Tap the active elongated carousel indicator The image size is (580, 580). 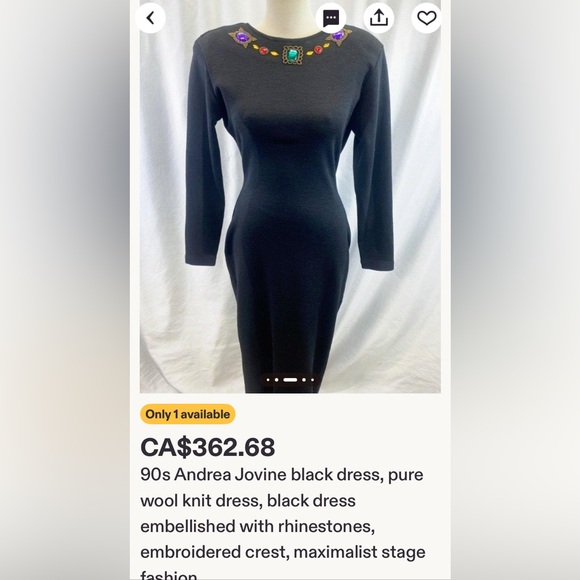290,380
